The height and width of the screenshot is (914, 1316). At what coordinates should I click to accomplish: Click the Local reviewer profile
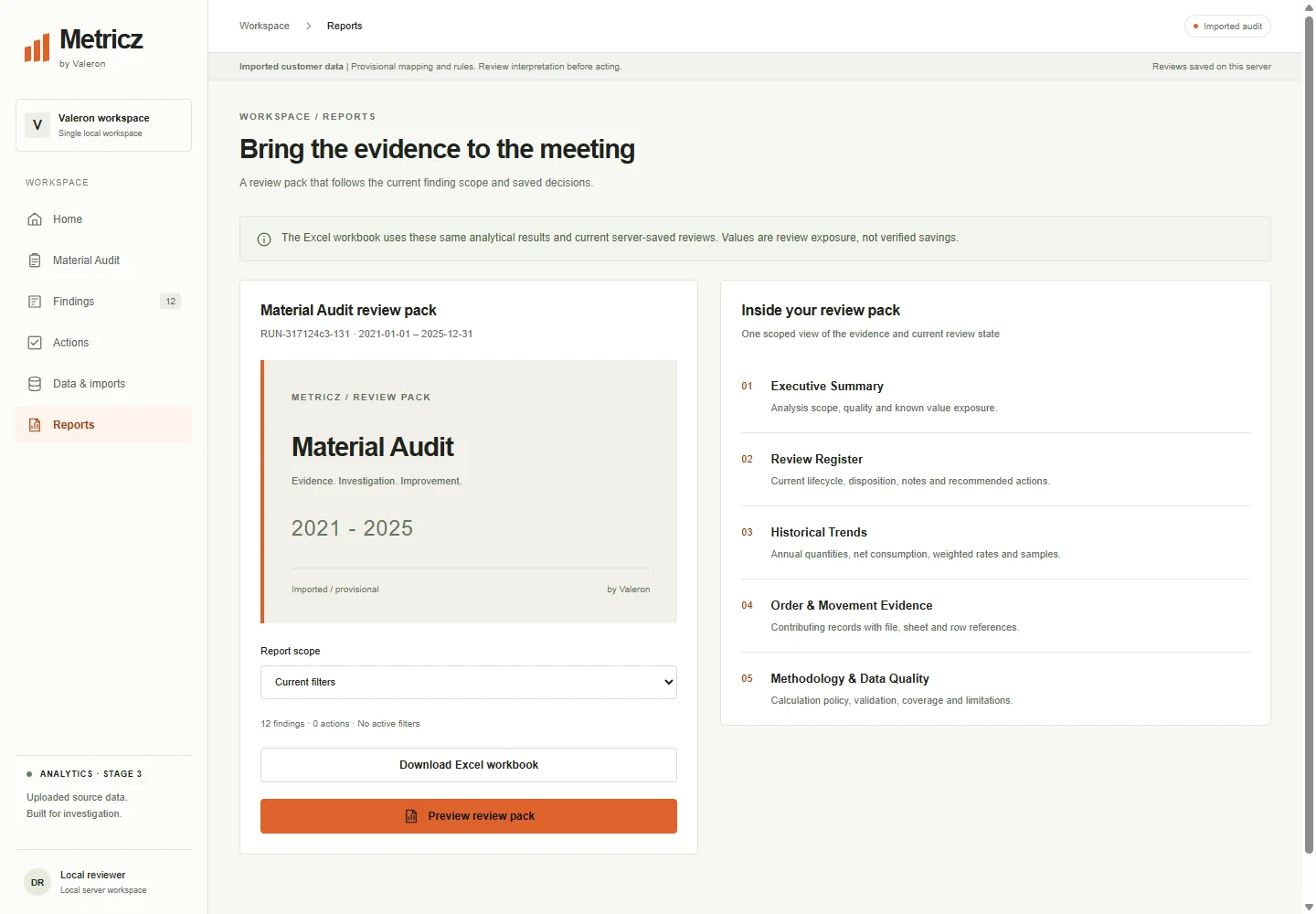[103, 882]
